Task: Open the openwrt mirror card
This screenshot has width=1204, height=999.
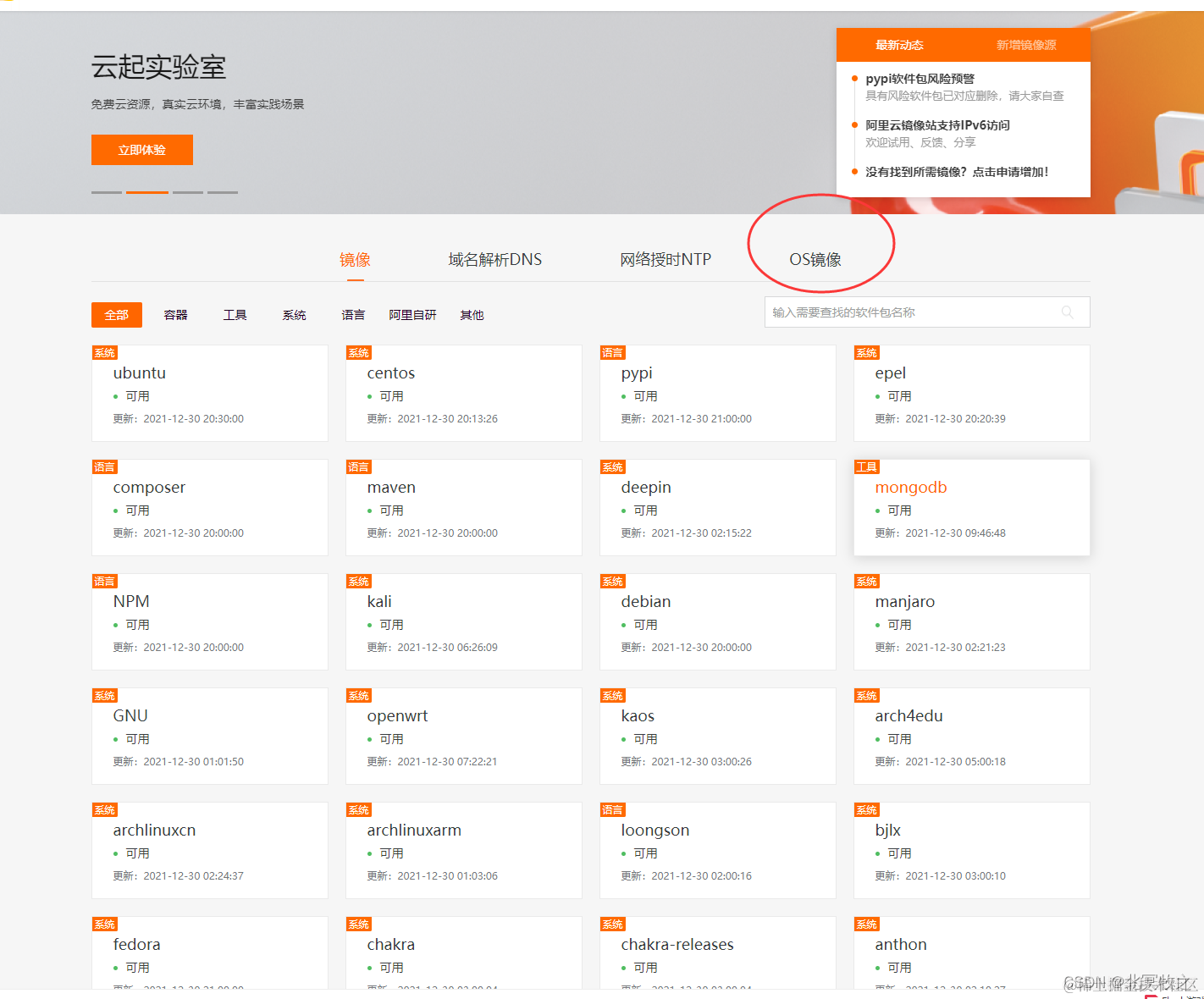Action: 464,736
